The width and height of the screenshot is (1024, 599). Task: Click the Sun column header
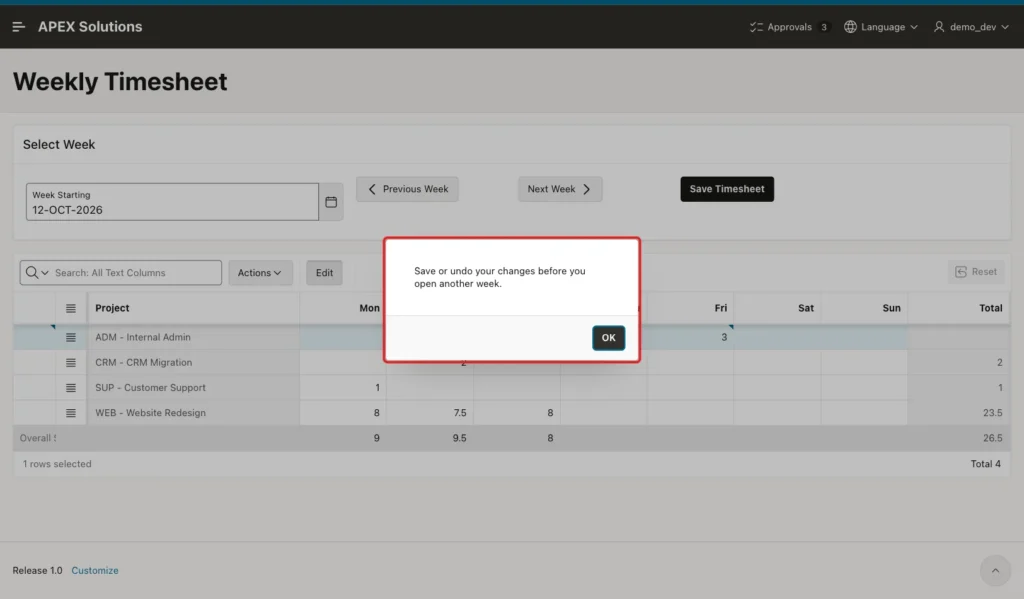tap(864, 308)
